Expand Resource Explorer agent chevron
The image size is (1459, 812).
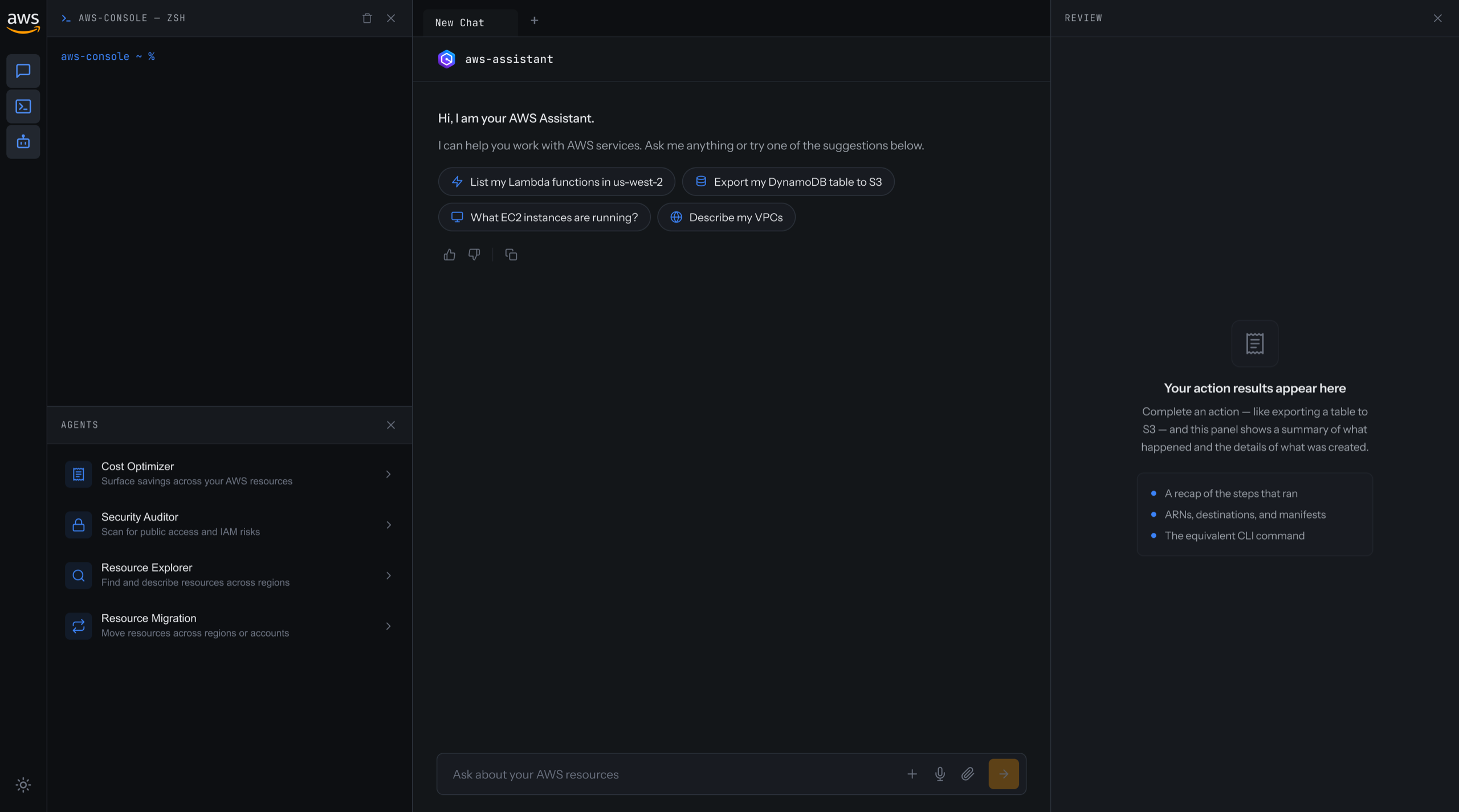389,576
